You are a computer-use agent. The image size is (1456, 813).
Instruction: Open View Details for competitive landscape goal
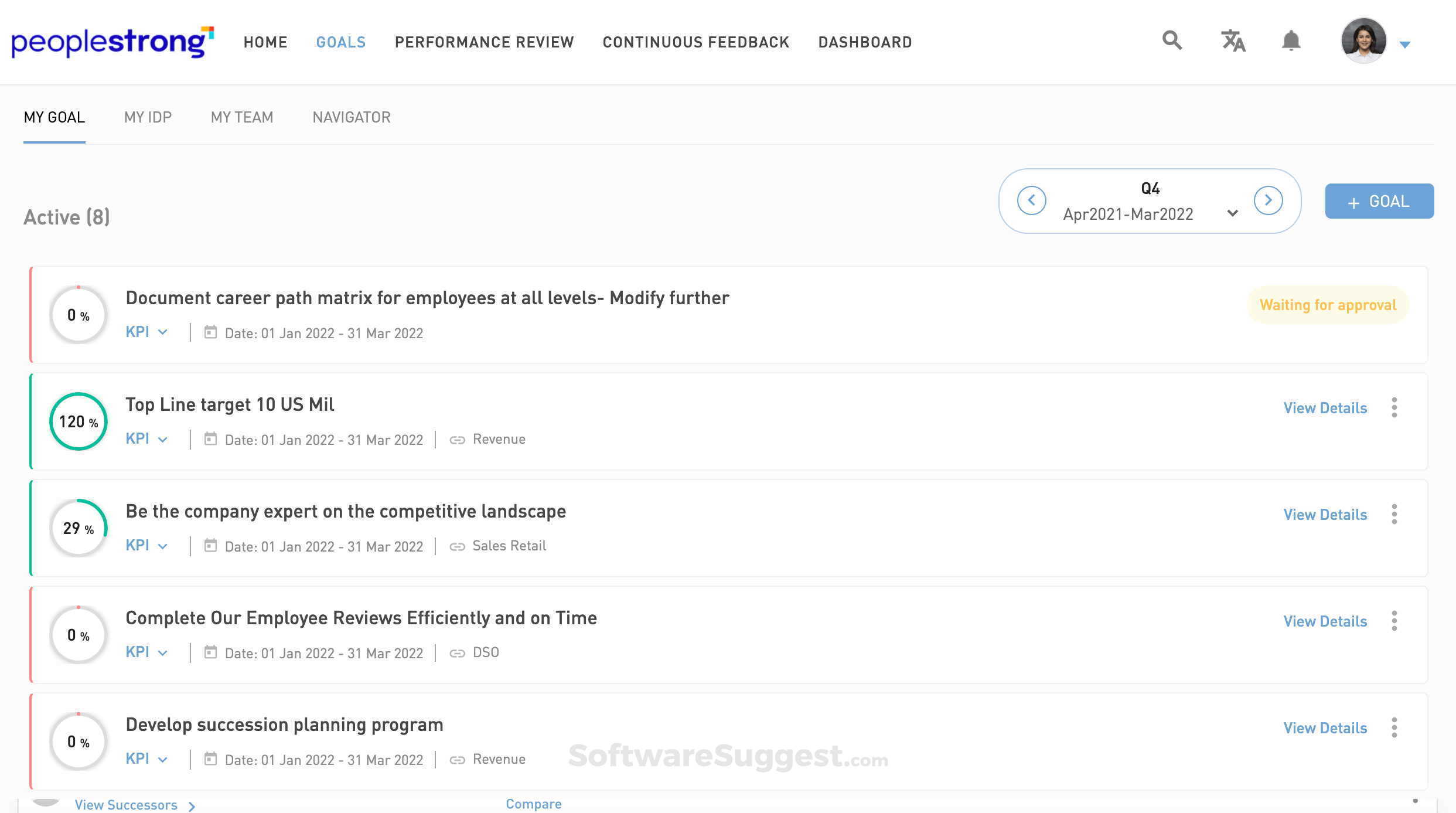[1325, 514]
